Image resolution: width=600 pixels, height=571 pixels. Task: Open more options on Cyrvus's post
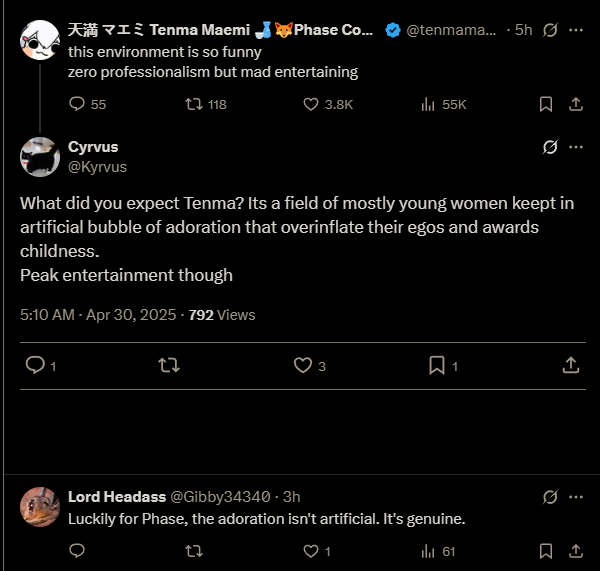(x=575, y=147)
